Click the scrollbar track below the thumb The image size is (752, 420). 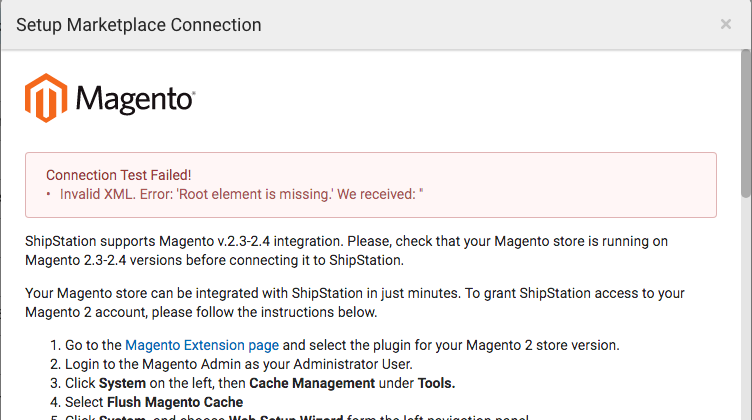745,320
